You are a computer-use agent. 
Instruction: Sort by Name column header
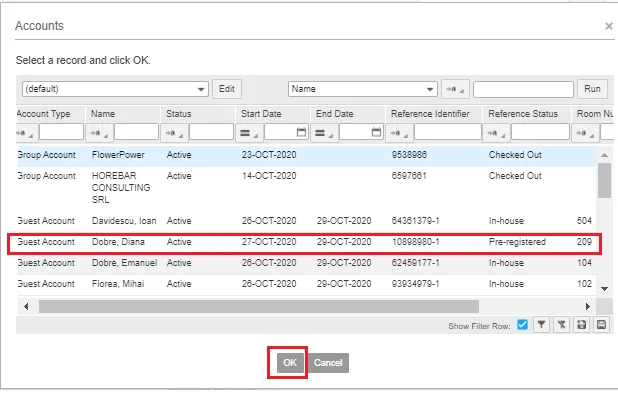(103, 114)
